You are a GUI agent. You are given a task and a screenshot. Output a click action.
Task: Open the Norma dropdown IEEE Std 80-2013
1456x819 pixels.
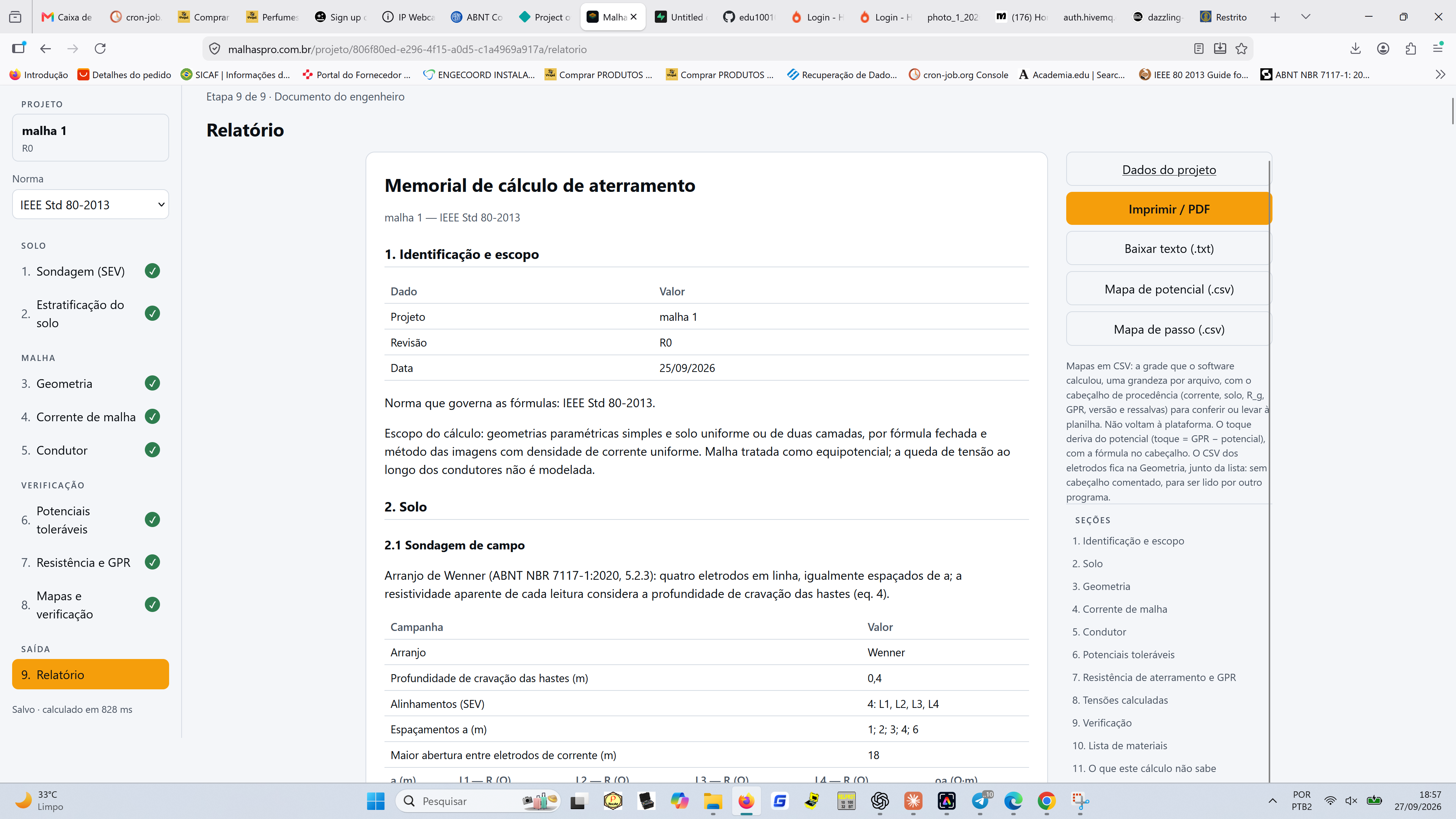pos(91,205)
